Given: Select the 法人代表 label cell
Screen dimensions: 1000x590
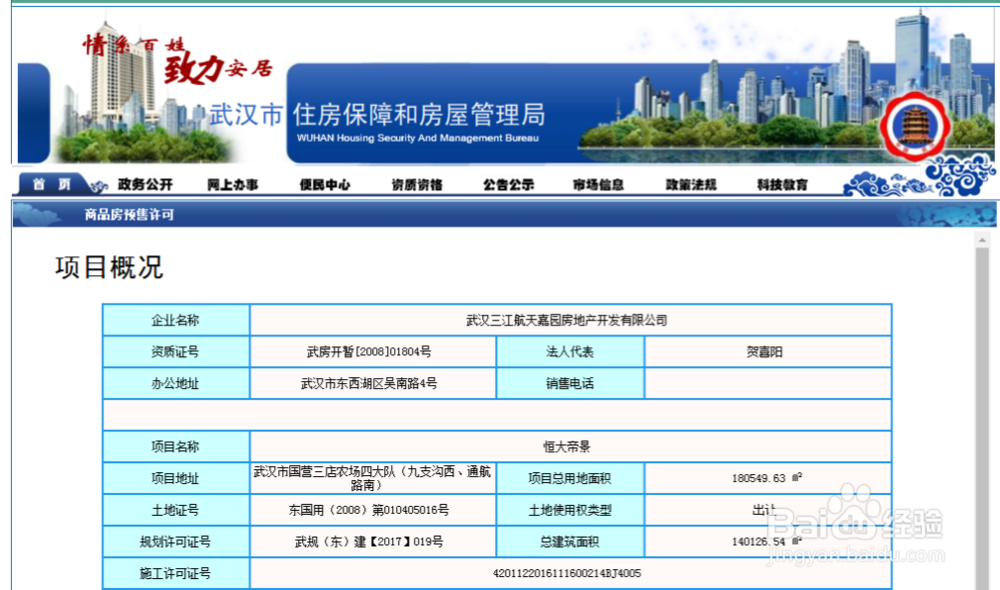Looking at the screenshot, I should [570, 352].
